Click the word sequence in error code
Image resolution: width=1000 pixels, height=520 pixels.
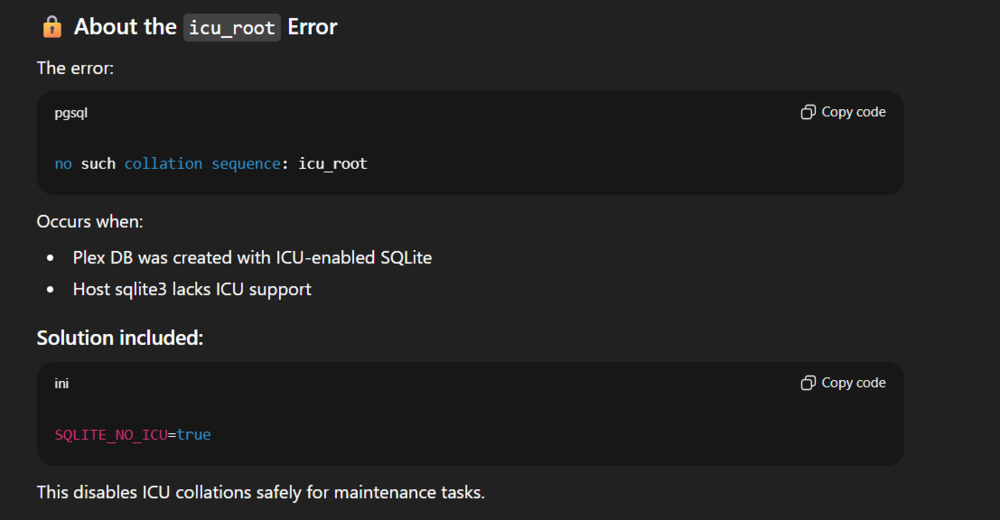246,164
